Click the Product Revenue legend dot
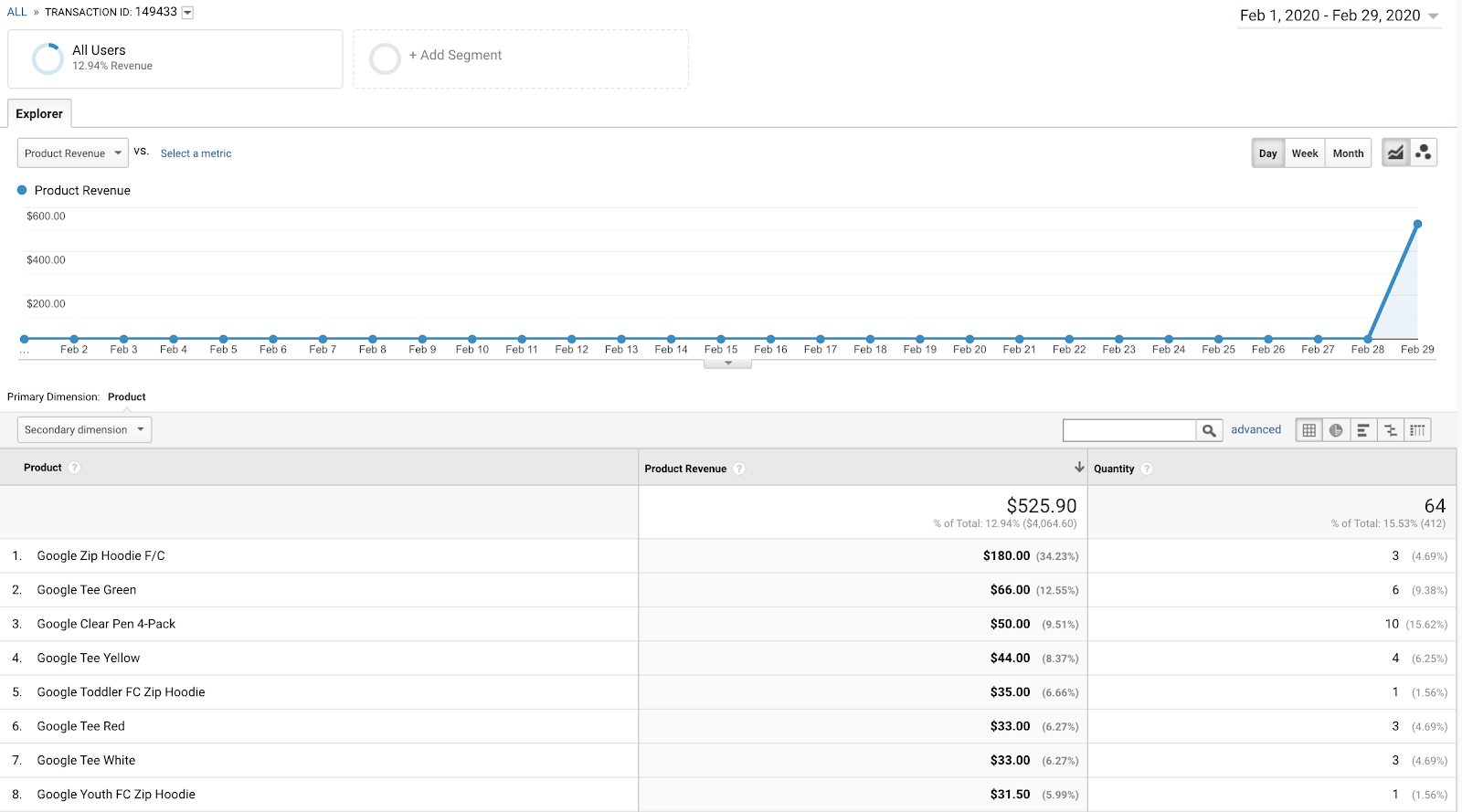Screen dimensions: 1462x812 point(22,190)
